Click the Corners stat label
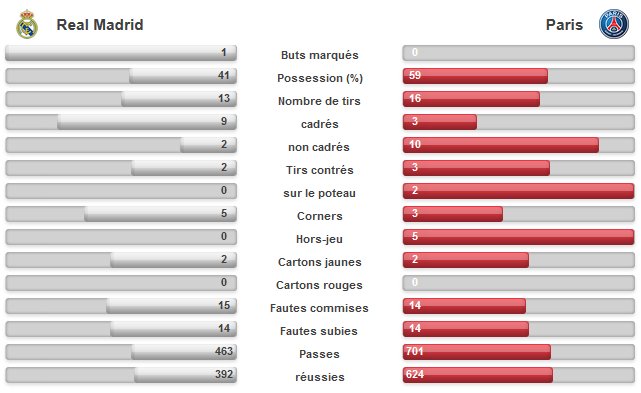The image size is (641, 393). (x=320, y=216)
